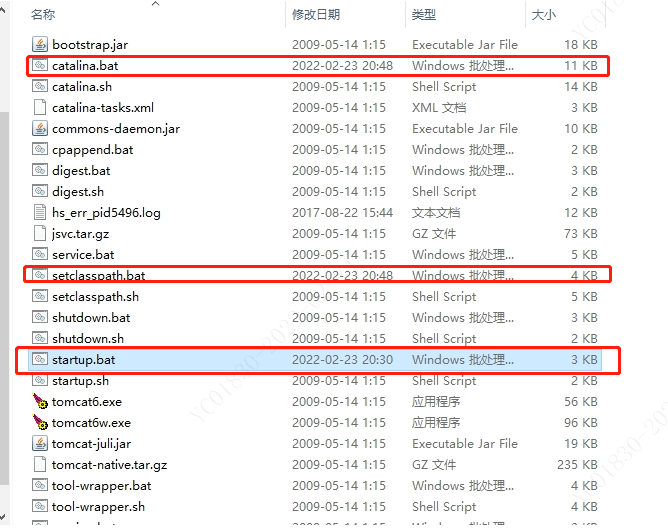This screenshot has width=668, height=529.
Task: Click file name catalina-tasks.xml
Action: (103, 108)
